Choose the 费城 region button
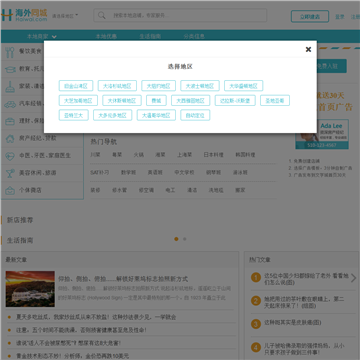Screen dimensions: 360x360 (x=156, y=100)
